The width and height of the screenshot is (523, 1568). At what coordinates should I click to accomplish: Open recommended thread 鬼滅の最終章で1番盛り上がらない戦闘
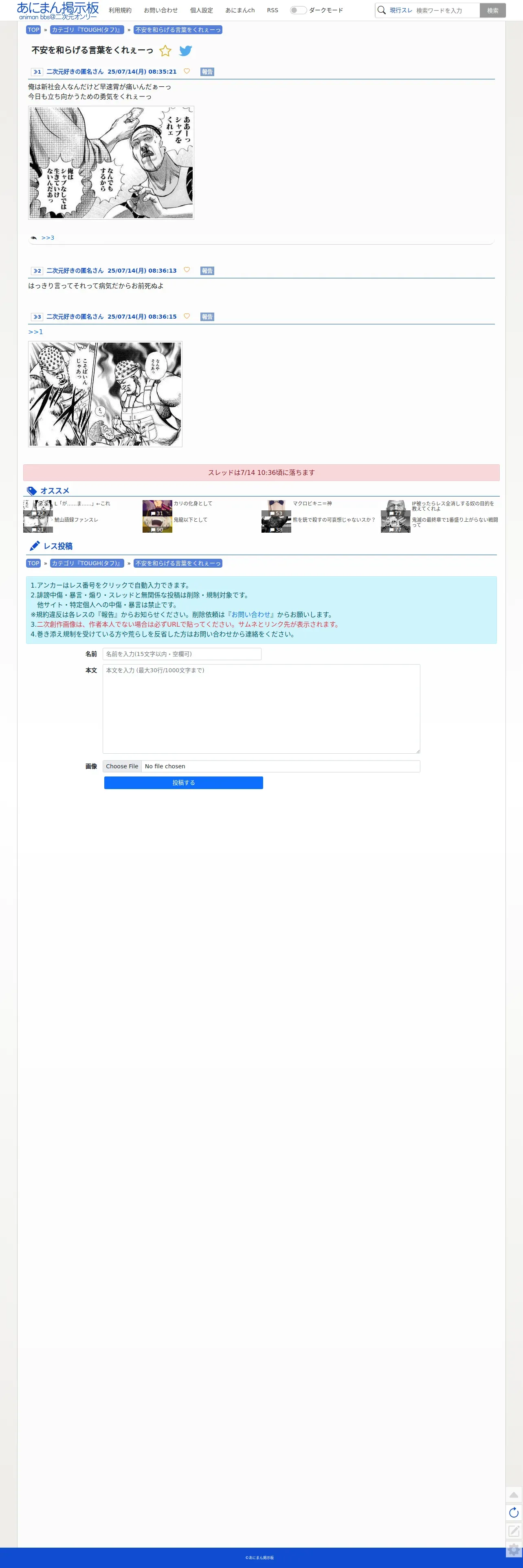click(x=455, y=522)
